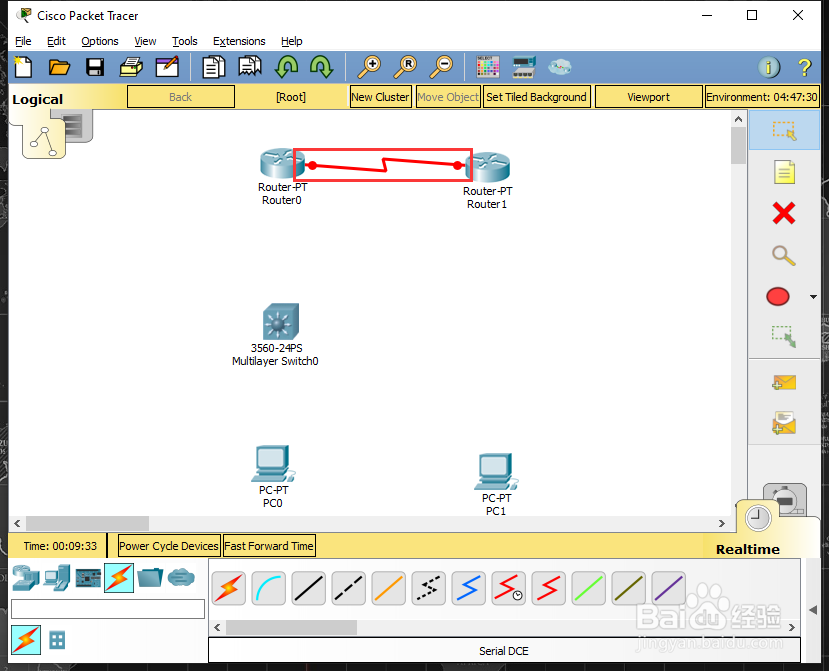Click the device search input field
829x671 pixels.
(108, 609)
